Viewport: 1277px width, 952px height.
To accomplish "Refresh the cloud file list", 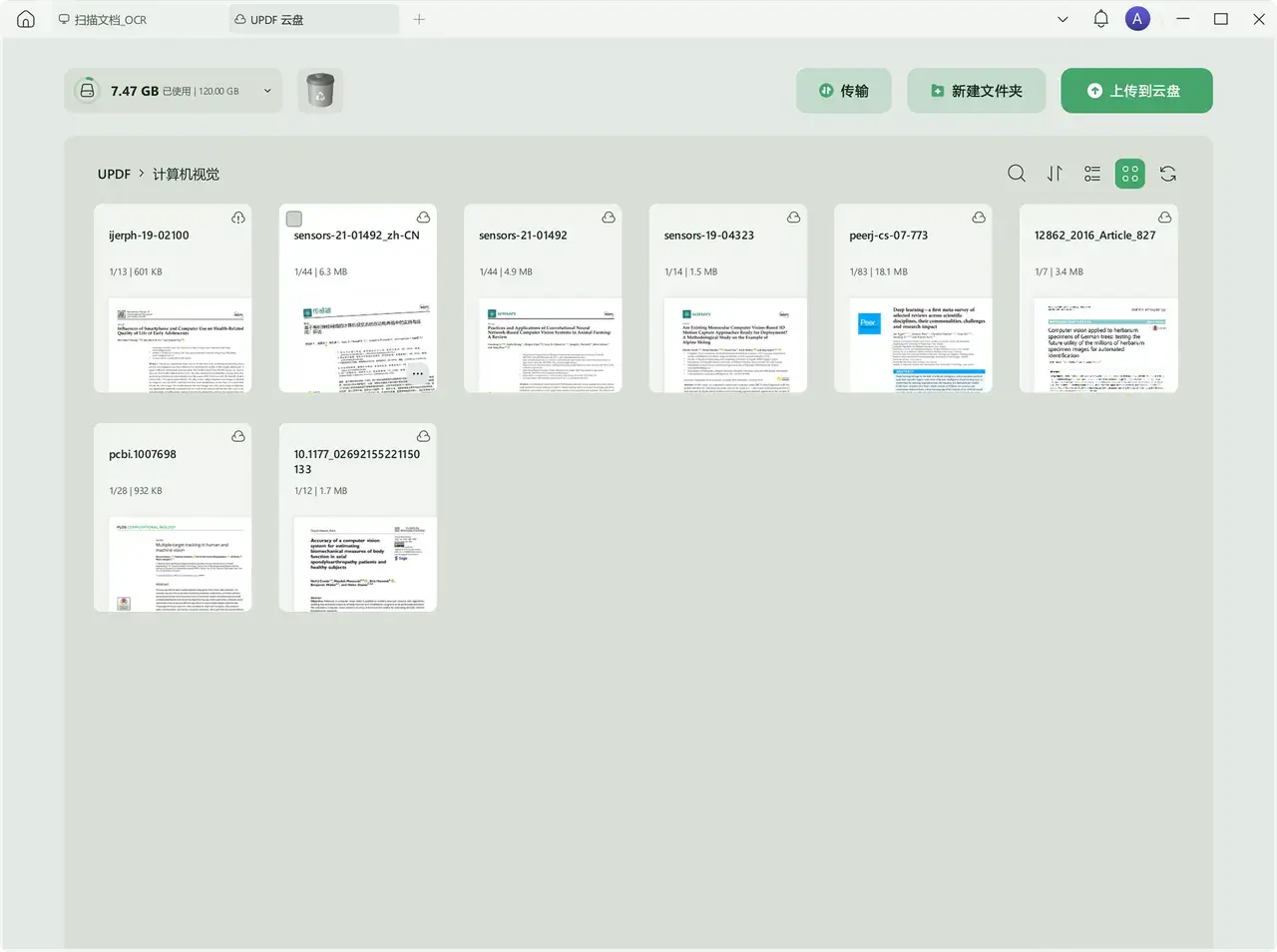I will pos(1168,174).
